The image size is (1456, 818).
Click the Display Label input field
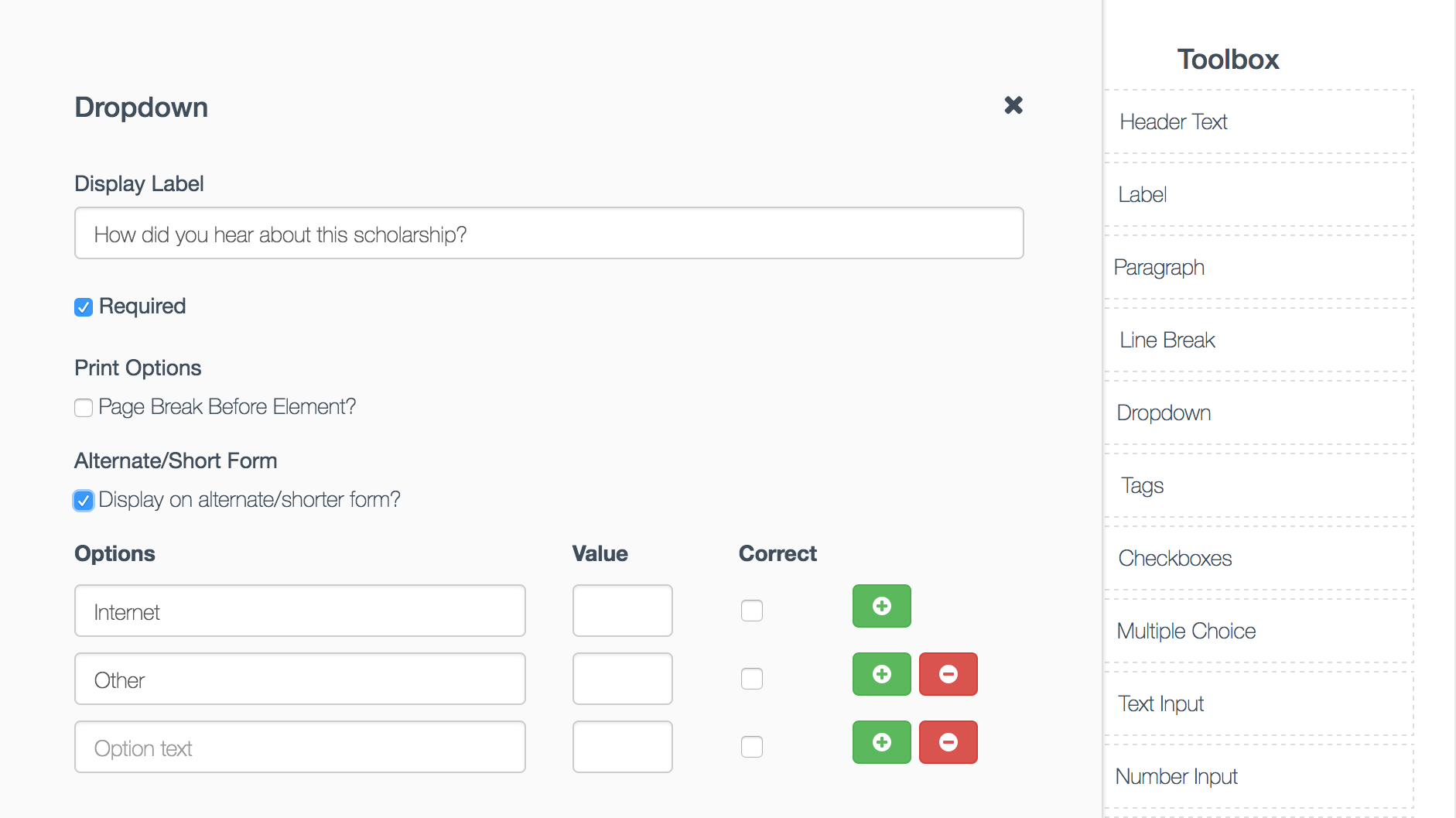coord(549,233)
